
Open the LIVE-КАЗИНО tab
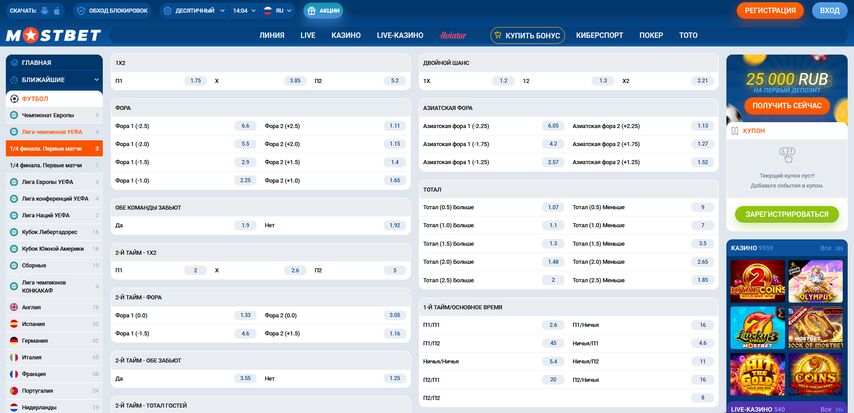[400, 35]
